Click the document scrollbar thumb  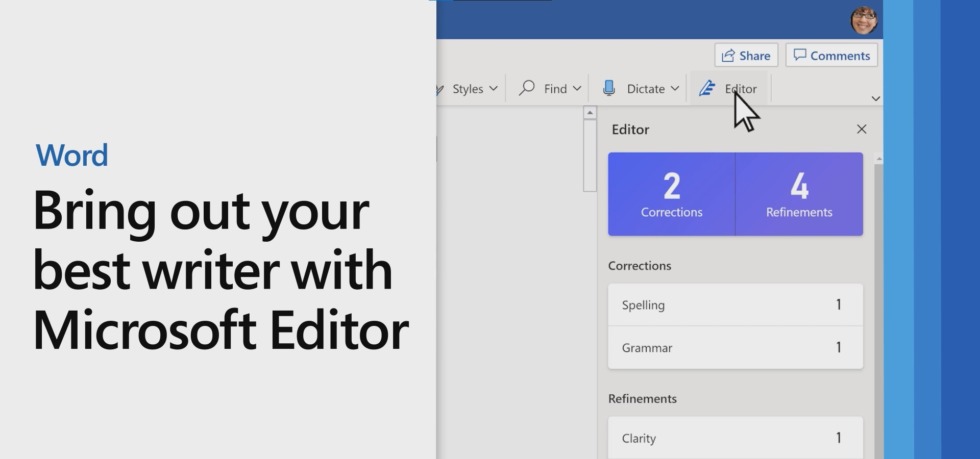[589, 155]
